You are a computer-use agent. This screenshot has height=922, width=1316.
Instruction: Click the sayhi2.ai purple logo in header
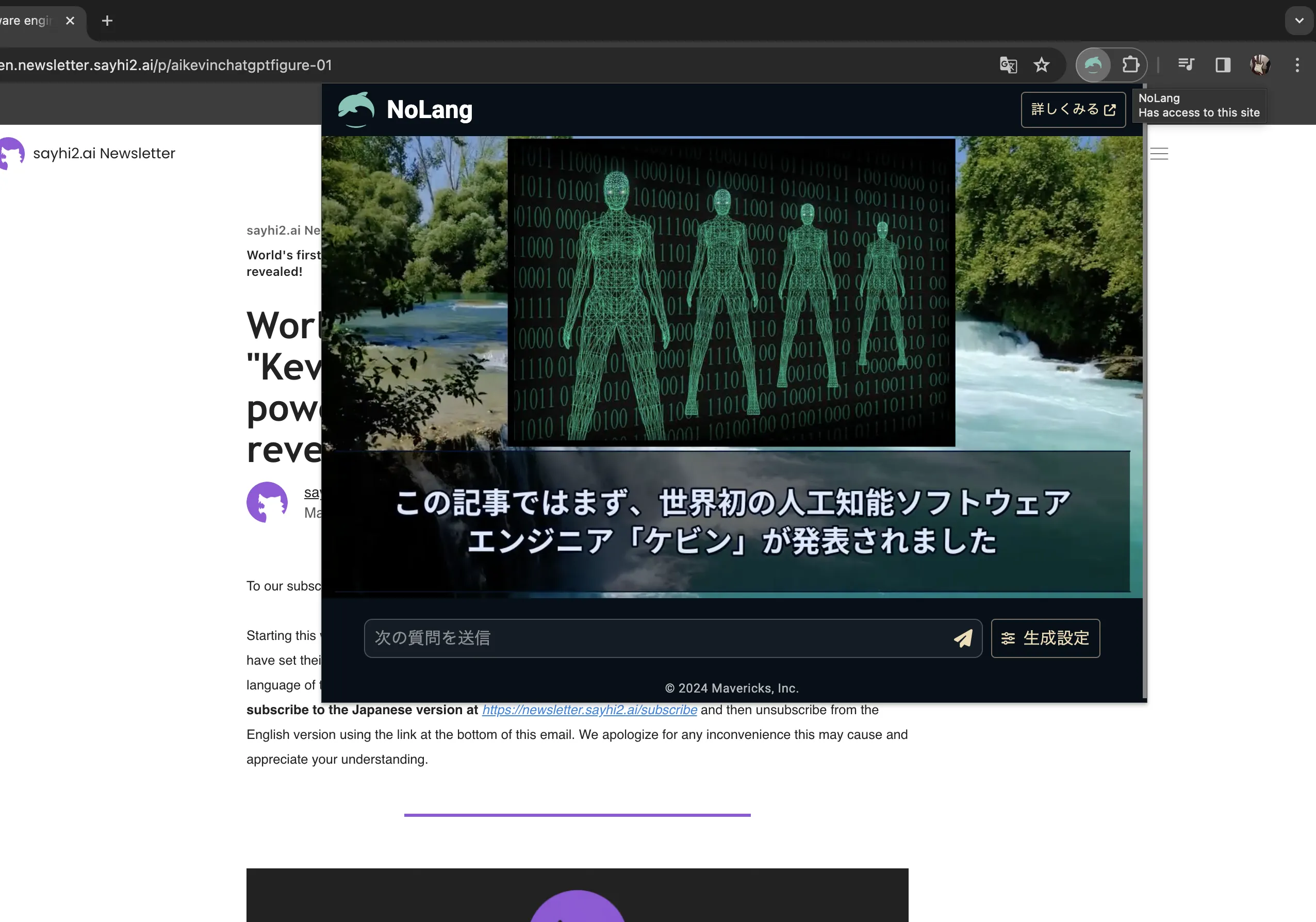(11, 153)
